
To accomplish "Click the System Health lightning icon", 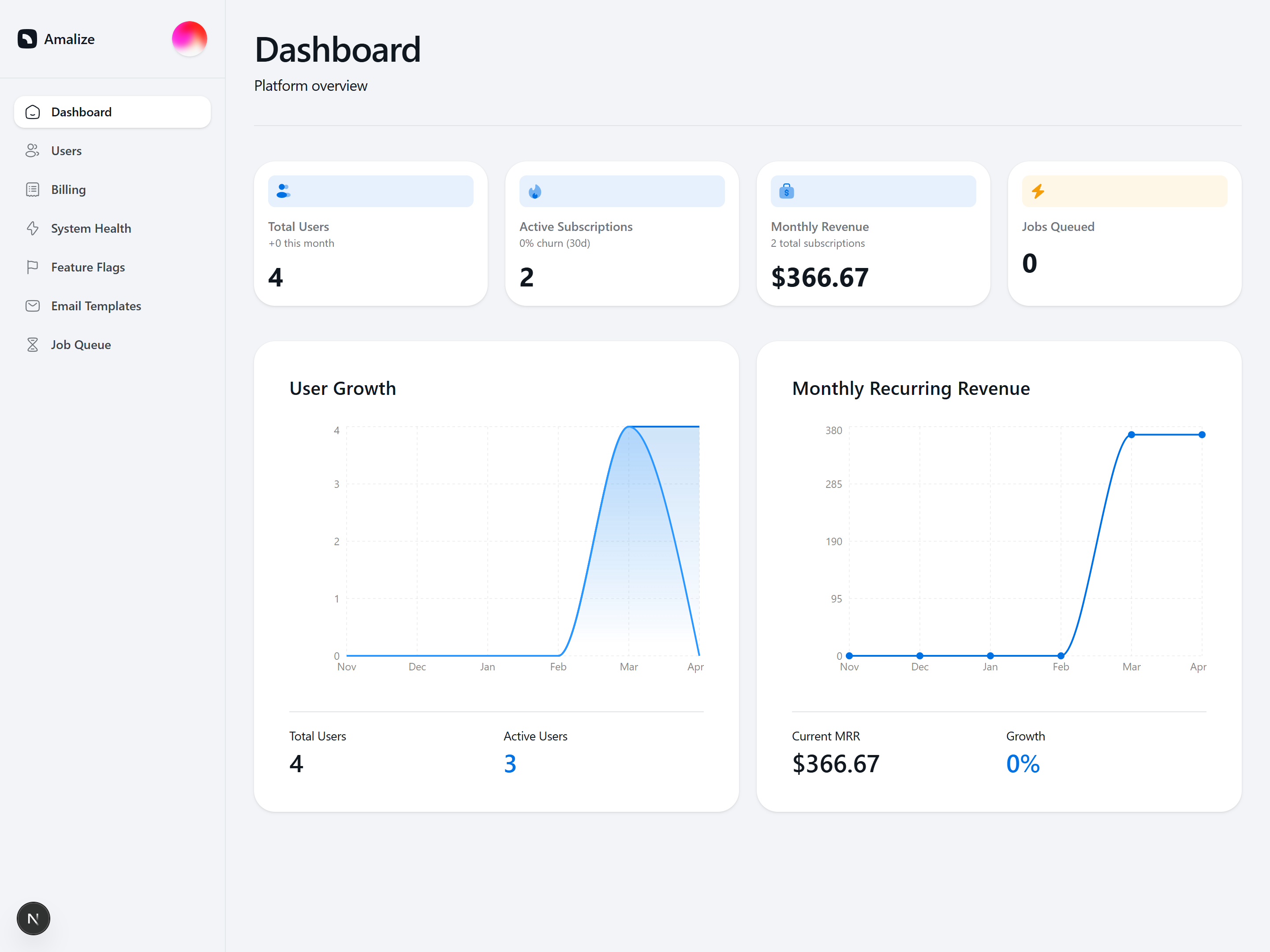I will 32,228.
